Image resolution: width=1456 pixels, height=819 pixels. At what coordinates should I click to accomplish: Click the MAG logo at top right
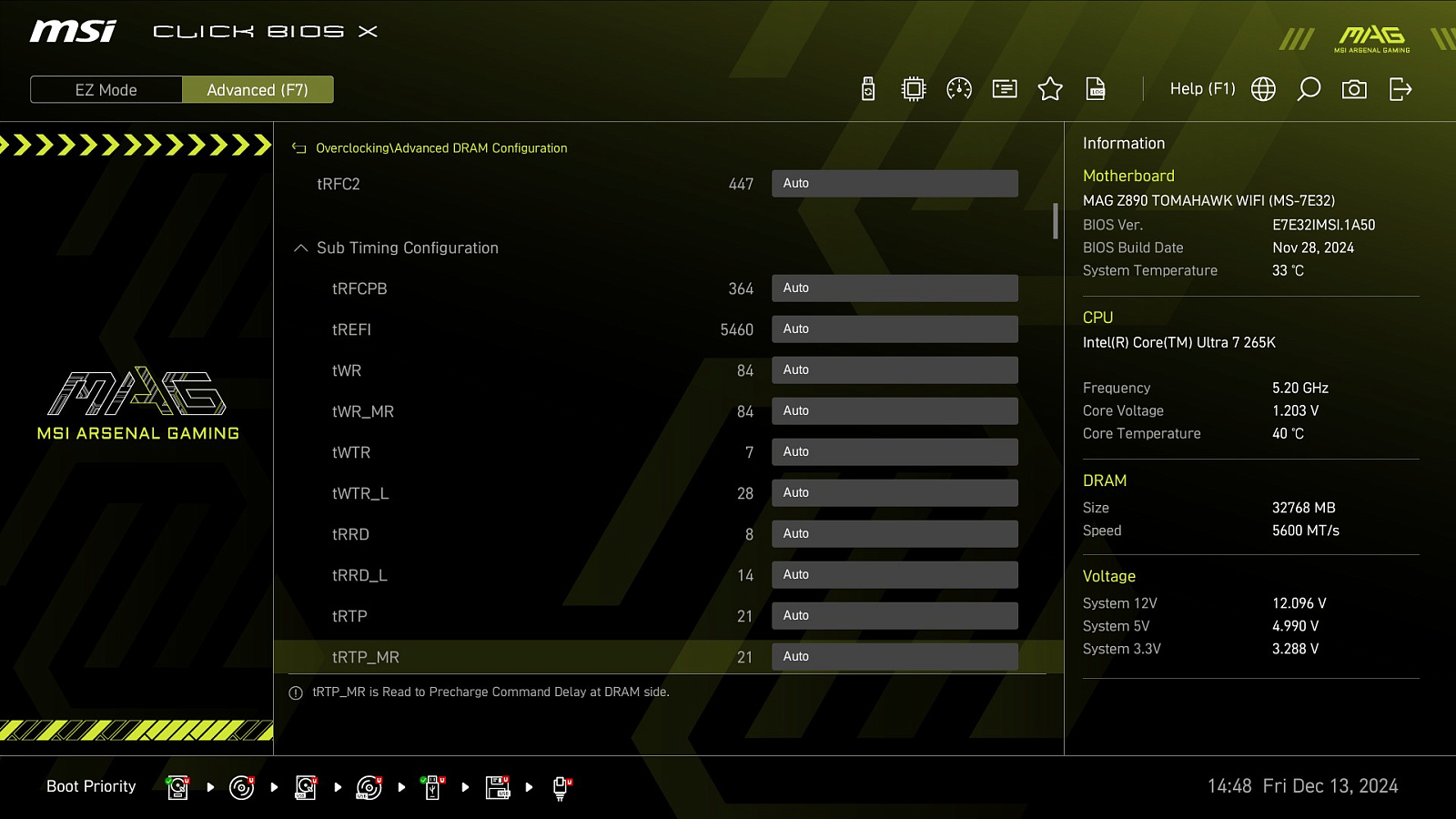(1372, 38)
